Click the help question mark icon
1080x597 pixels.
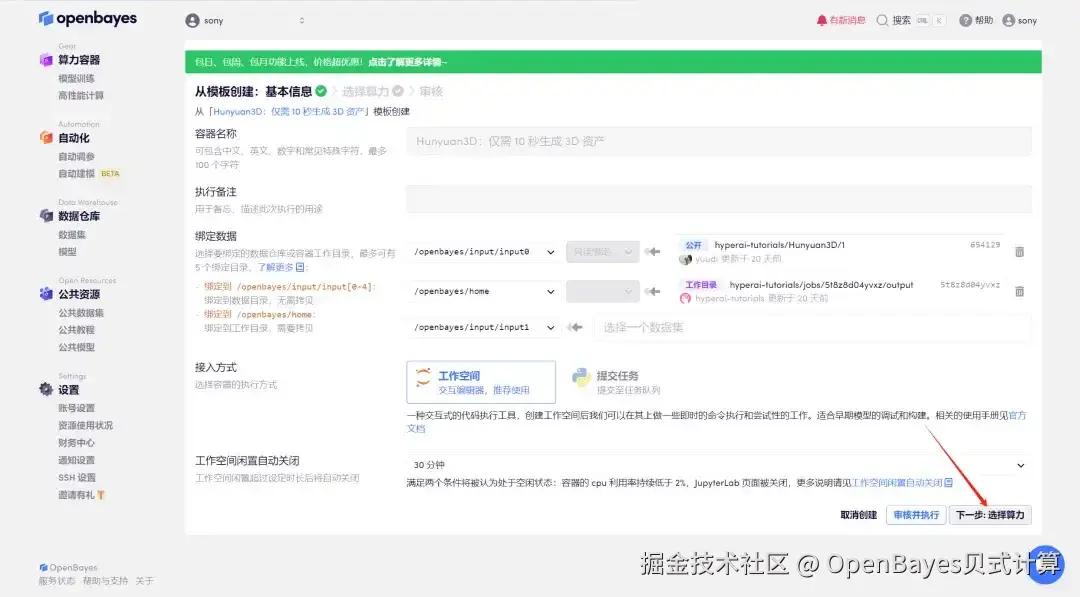(x=966, y=21)
